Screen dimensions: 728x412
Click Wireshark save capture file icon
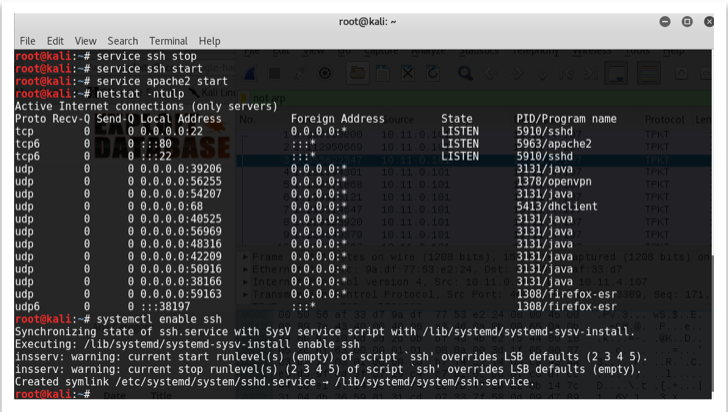pyautogui.click(x=383, y=73)
